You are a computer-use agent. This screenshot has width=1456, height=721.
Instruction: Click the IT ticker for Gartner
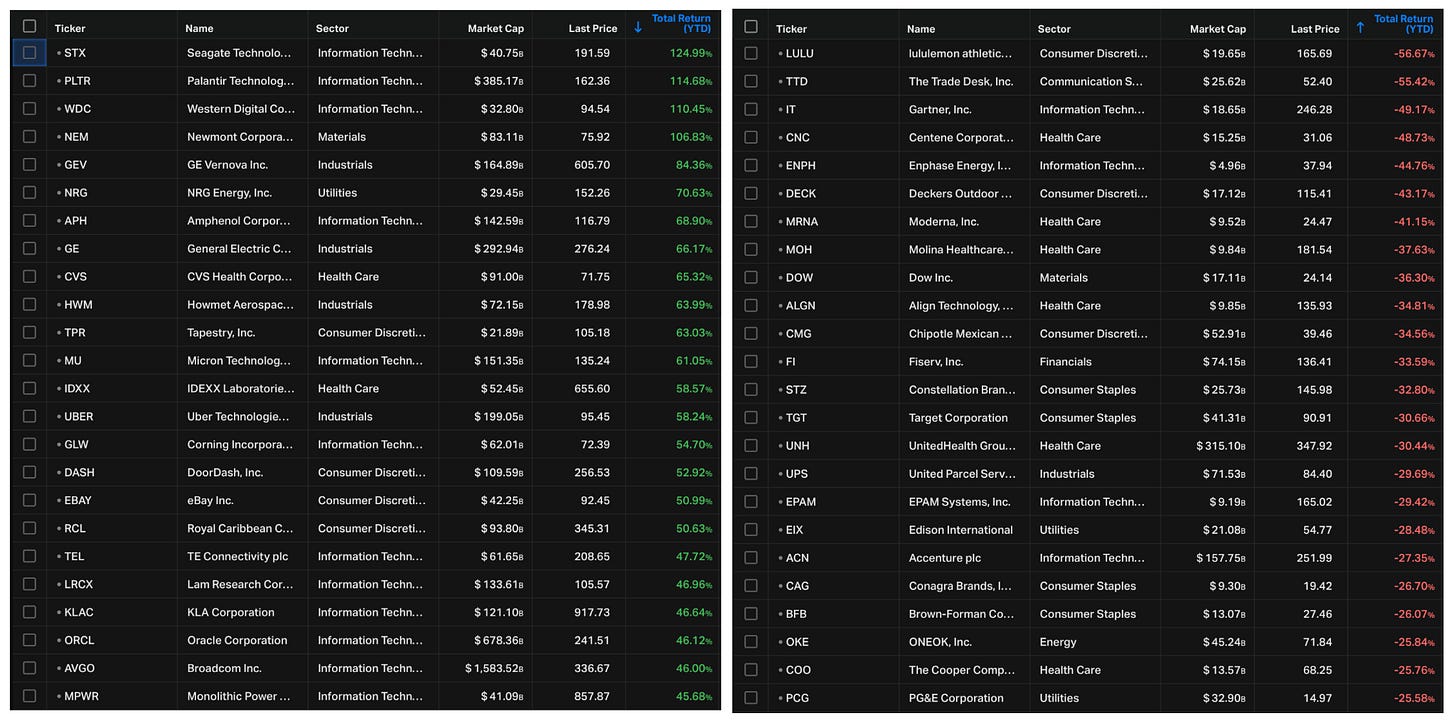(790, 109)
